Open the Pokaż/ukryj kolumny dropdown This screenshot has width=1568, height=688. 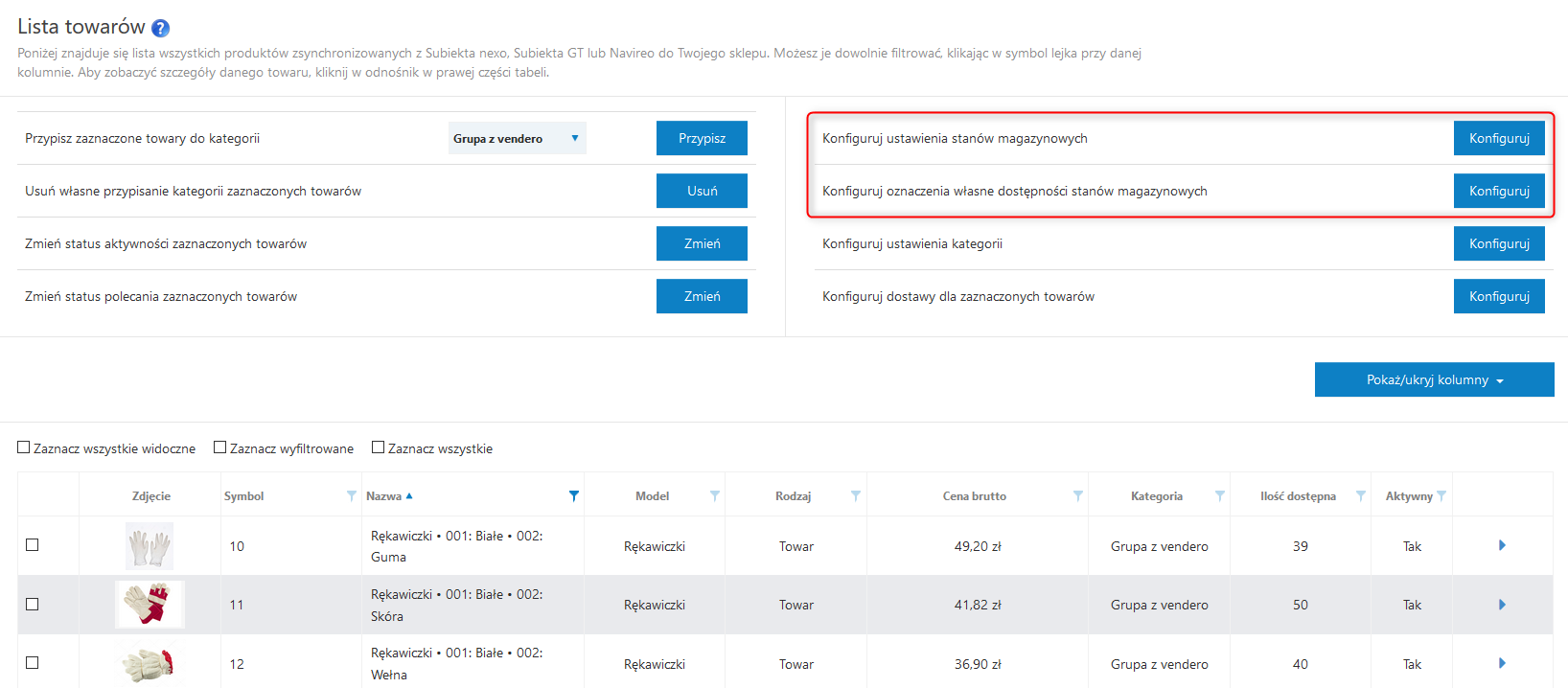tap(1434, 380)
